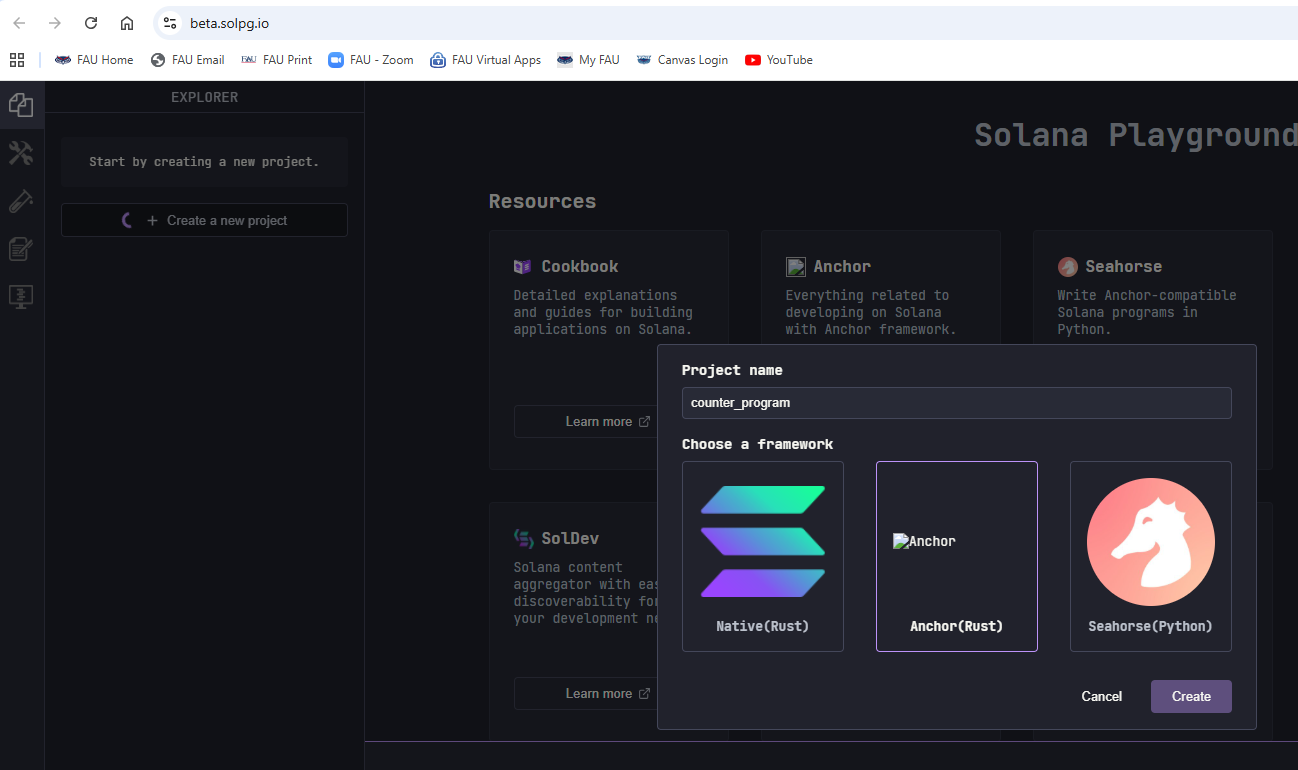The image size is (1298, 770).
Task: Open the Programs sidebar icon
Action: [x=21, y=297]
